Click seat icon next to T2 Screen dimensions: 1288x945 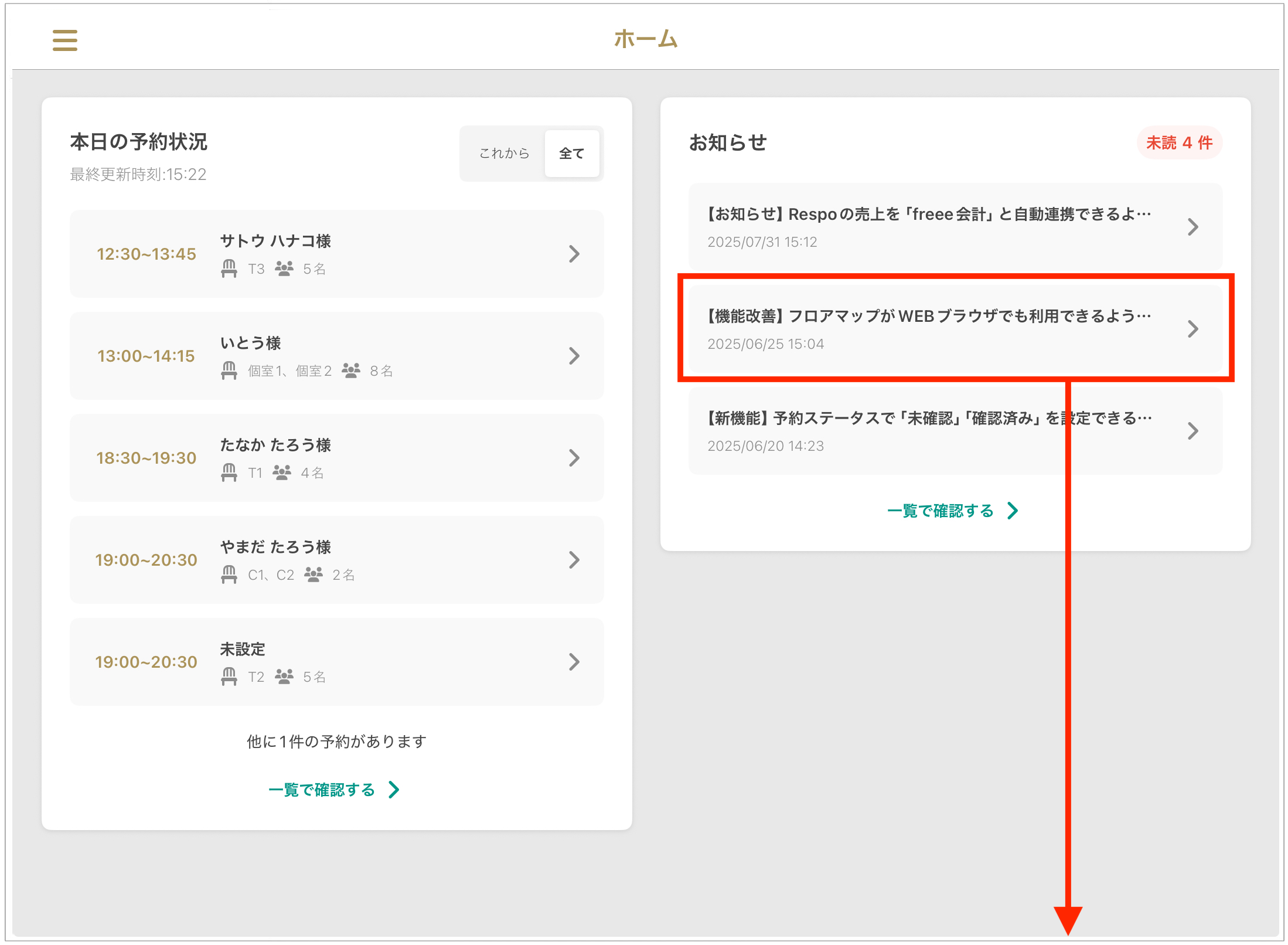[x=229, y=677]
